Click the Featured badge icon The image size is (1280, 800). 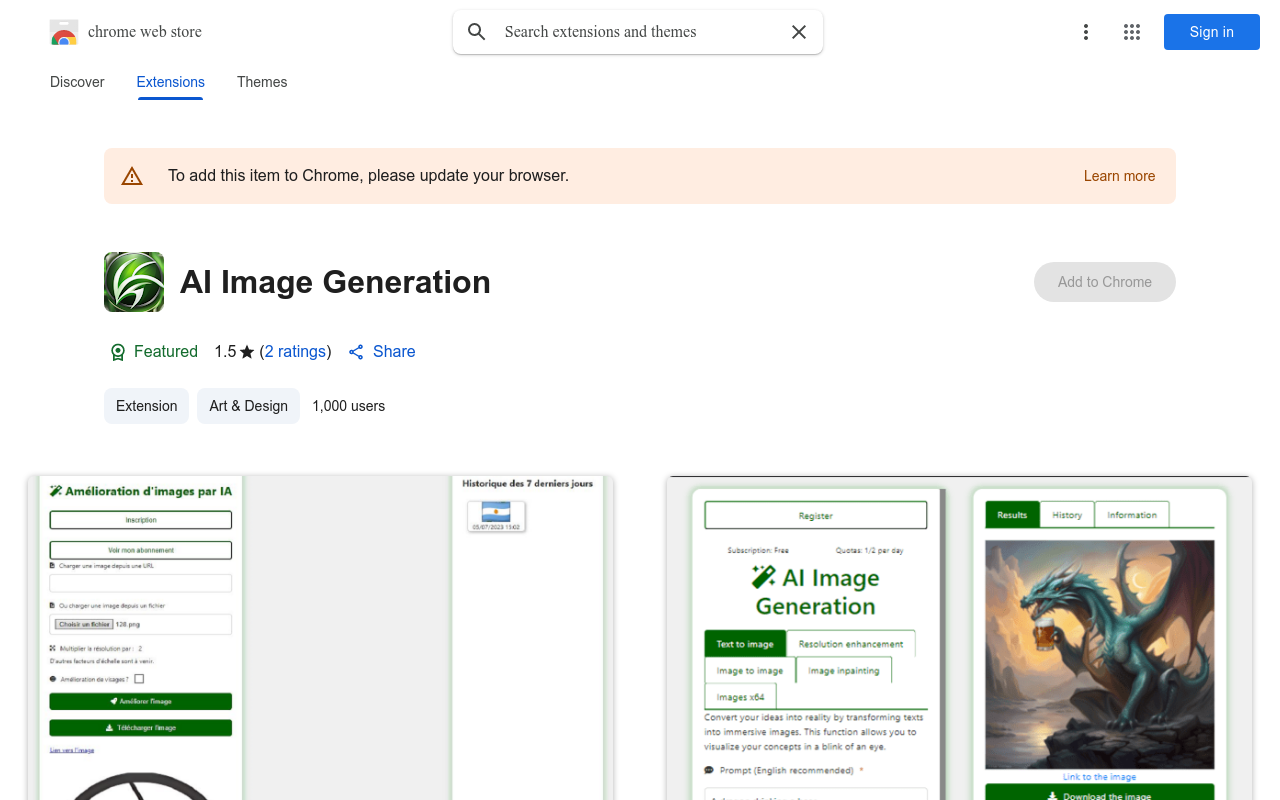[x=118, y=352]
